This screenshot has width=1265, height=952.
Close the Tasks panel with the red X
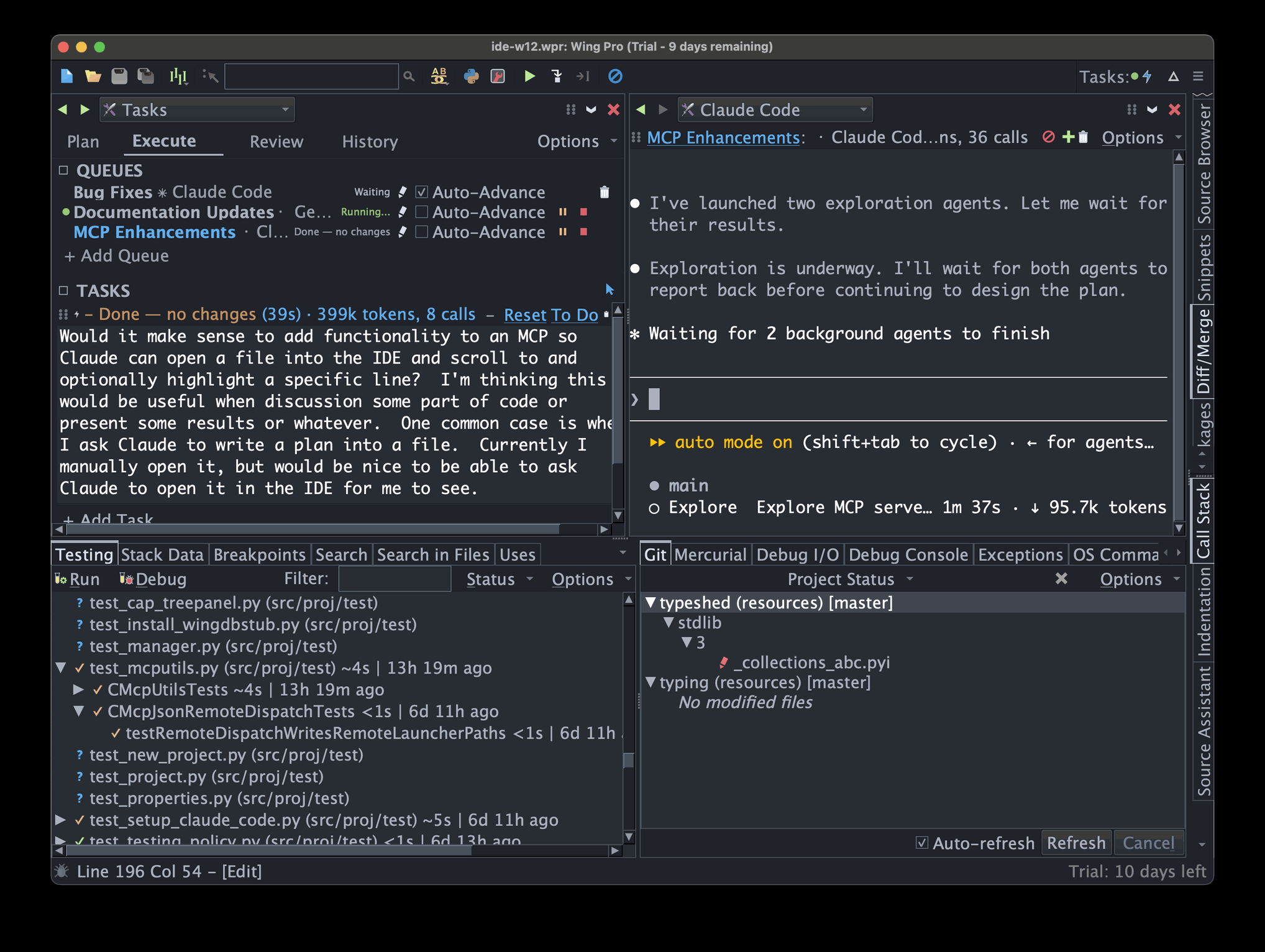tap(613, 110)
